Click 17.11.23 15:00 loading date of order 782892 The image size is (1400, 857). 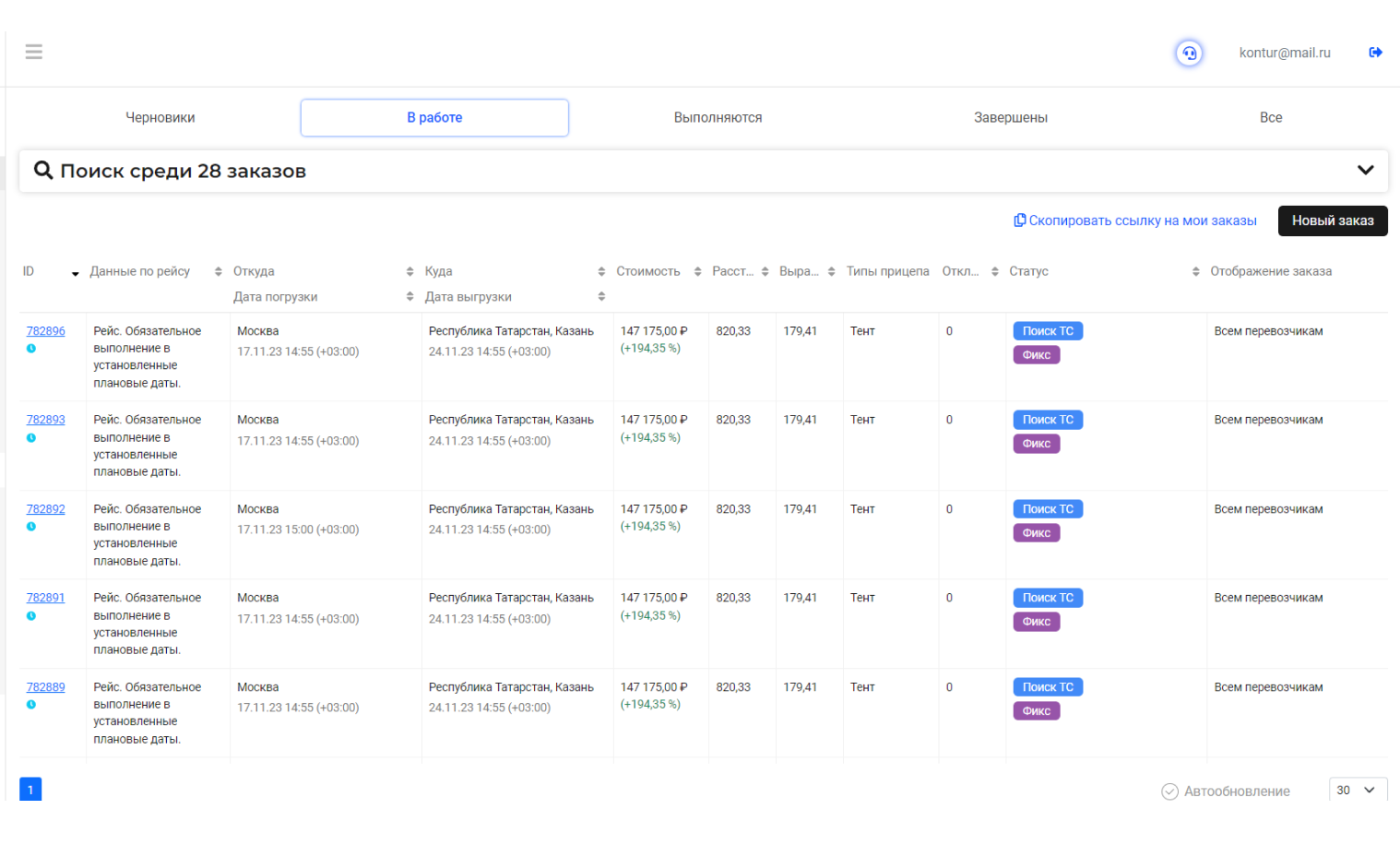coord(298,530)
